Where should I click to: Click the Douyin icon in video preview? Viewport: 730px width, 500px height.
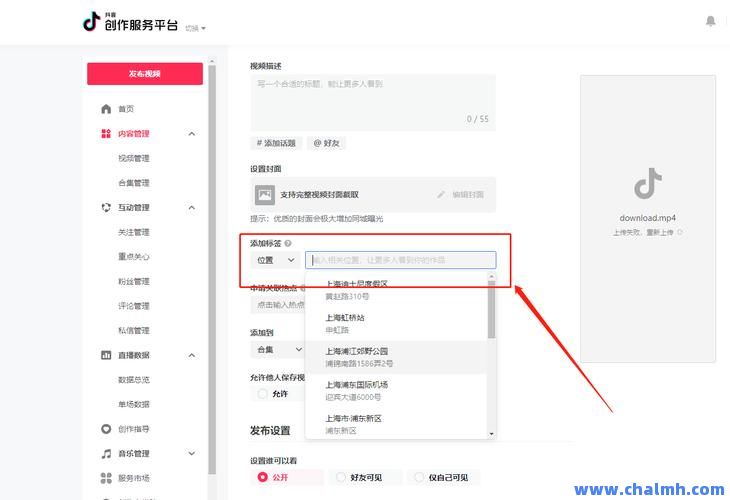pos(648,183)
